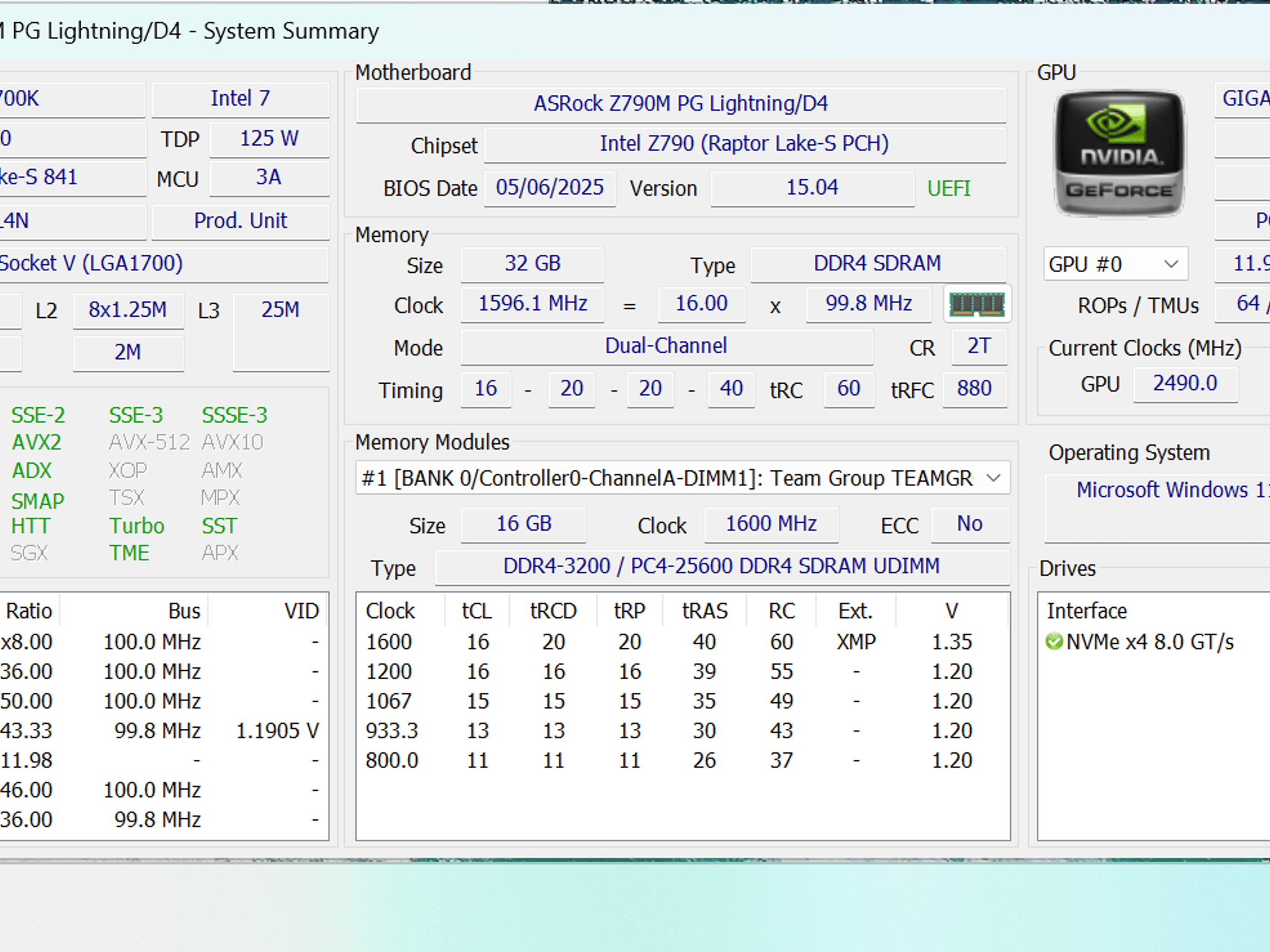Select the 1067 clock timing row

point(683,702)
